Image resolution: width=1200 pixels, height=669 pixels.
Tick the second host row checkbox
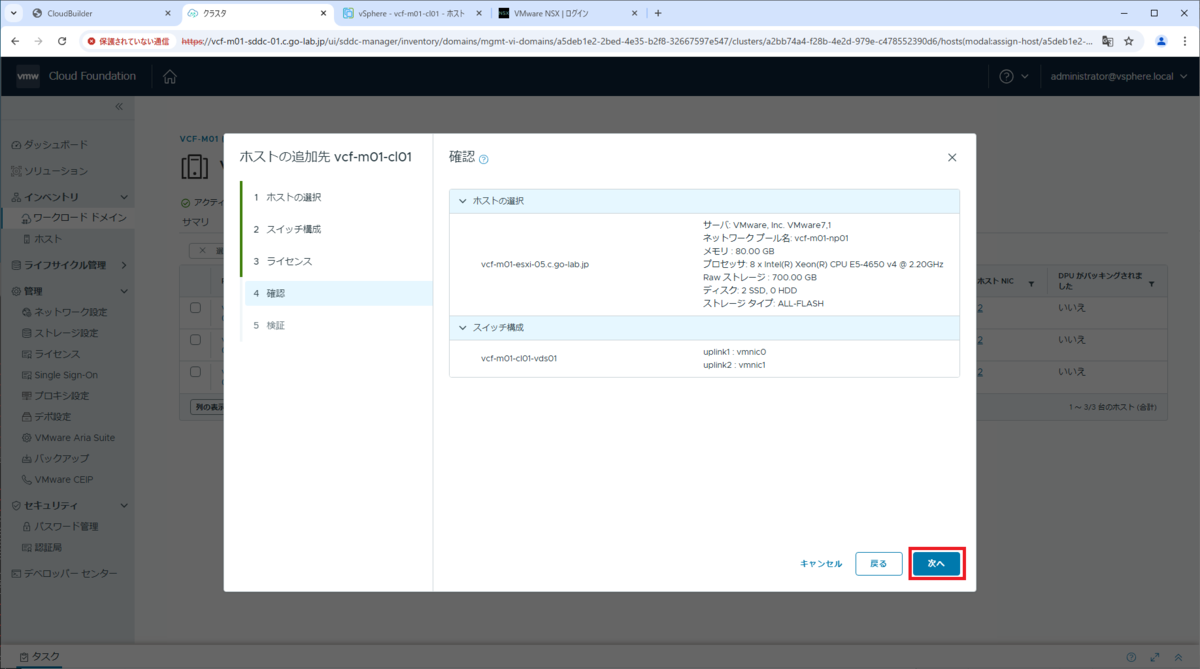pos(196,340)
